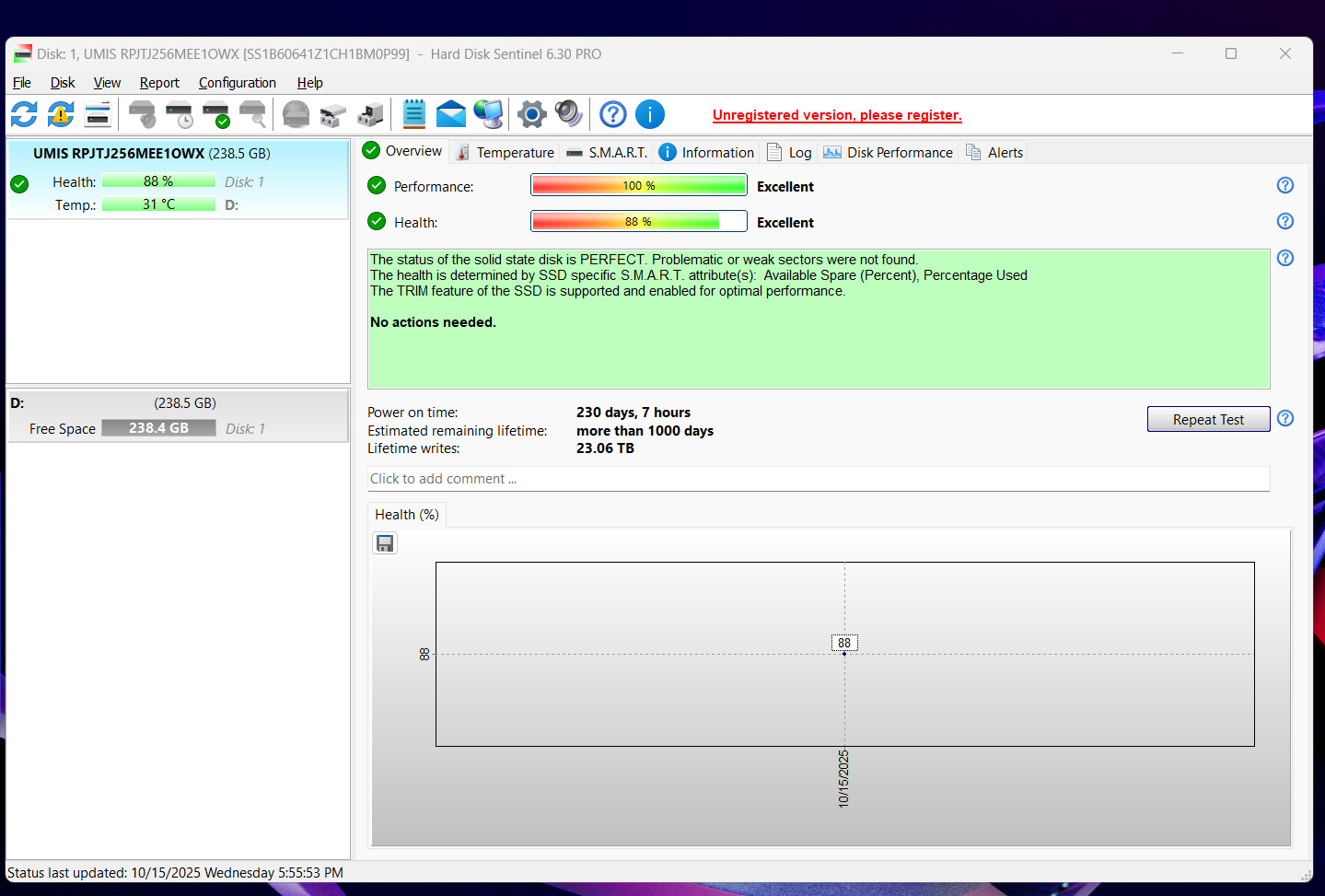Click the boxed drives icon left of computer
1325x896 pixels.
(x=332, y=114)
